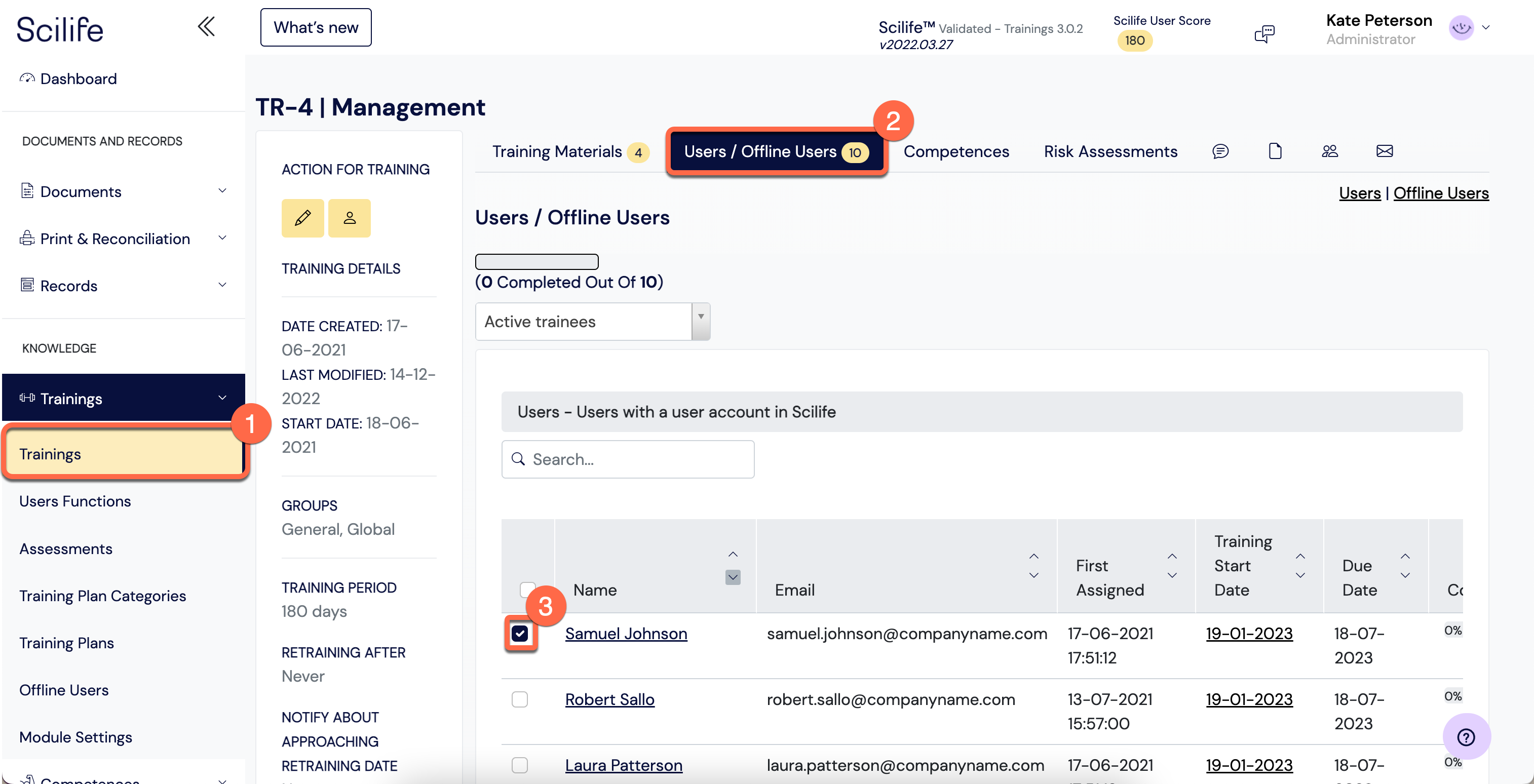Open Offline Users sidebar item
Screen dimensions: 1534x784
click(64, 690)
